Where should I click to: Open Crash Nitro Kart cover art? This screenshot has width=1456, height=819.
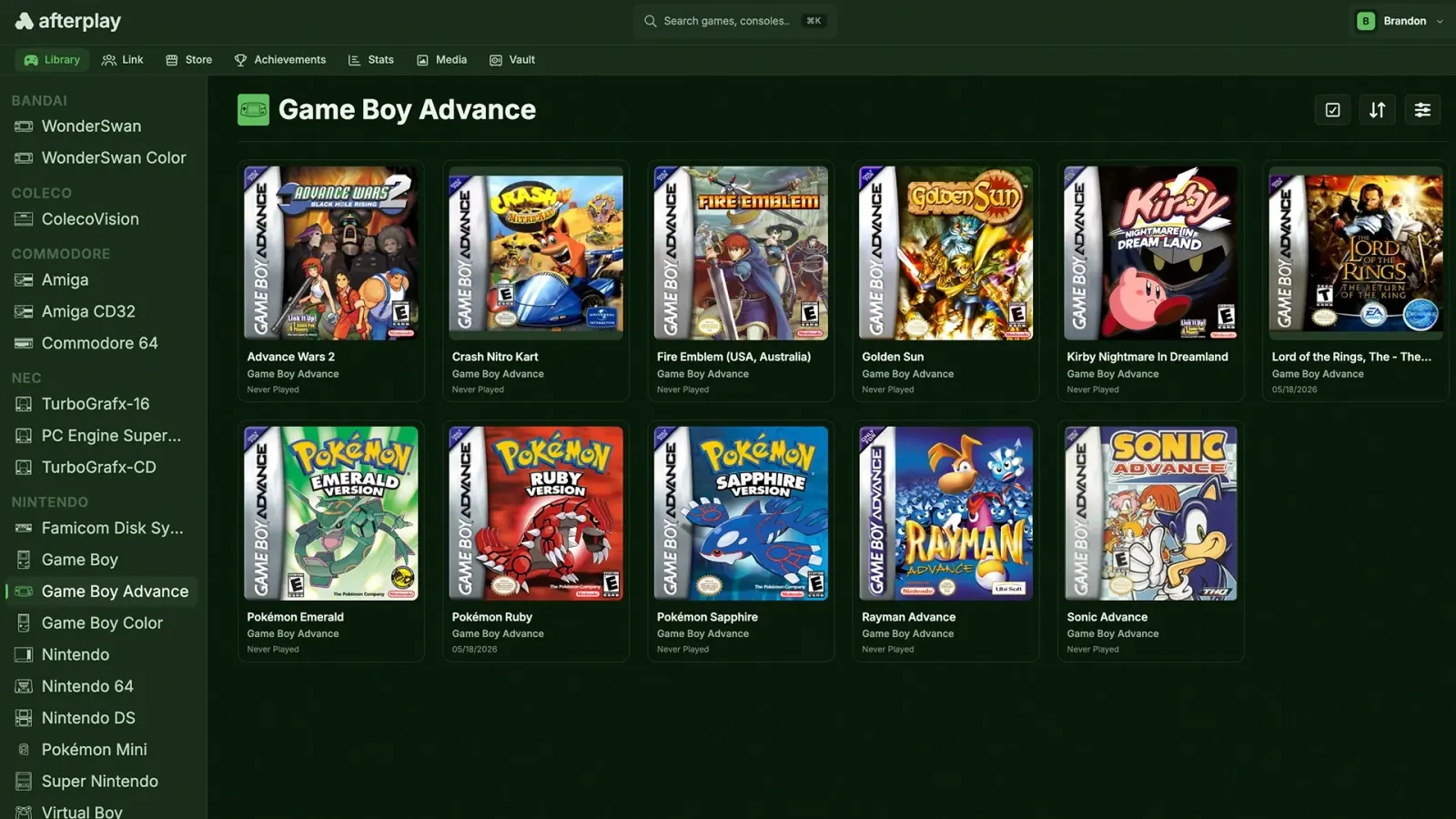[x=536, y=253]
